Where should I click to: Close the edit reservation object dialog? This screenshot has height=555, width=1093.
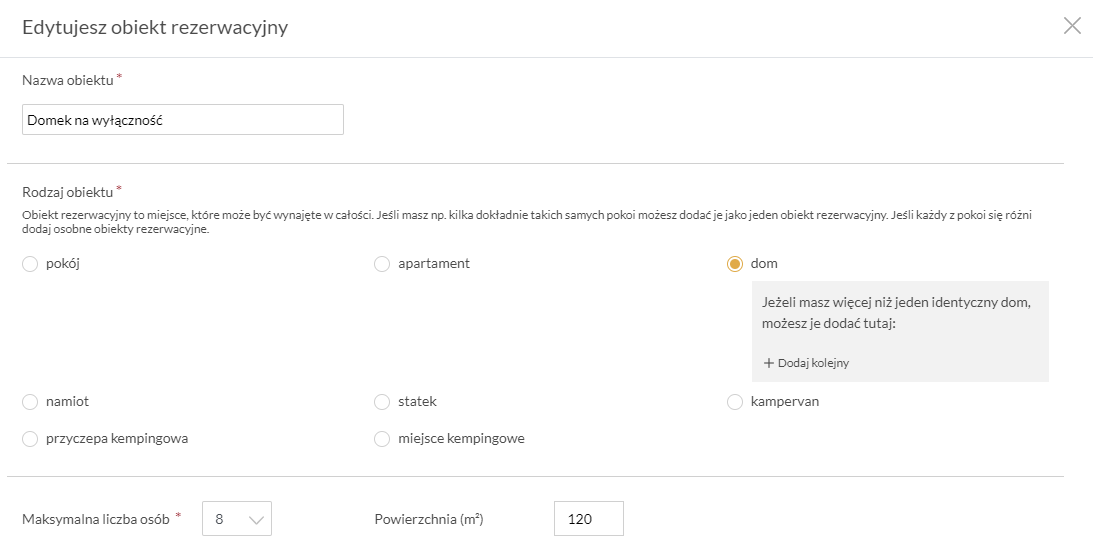[x=1072, y=26]
